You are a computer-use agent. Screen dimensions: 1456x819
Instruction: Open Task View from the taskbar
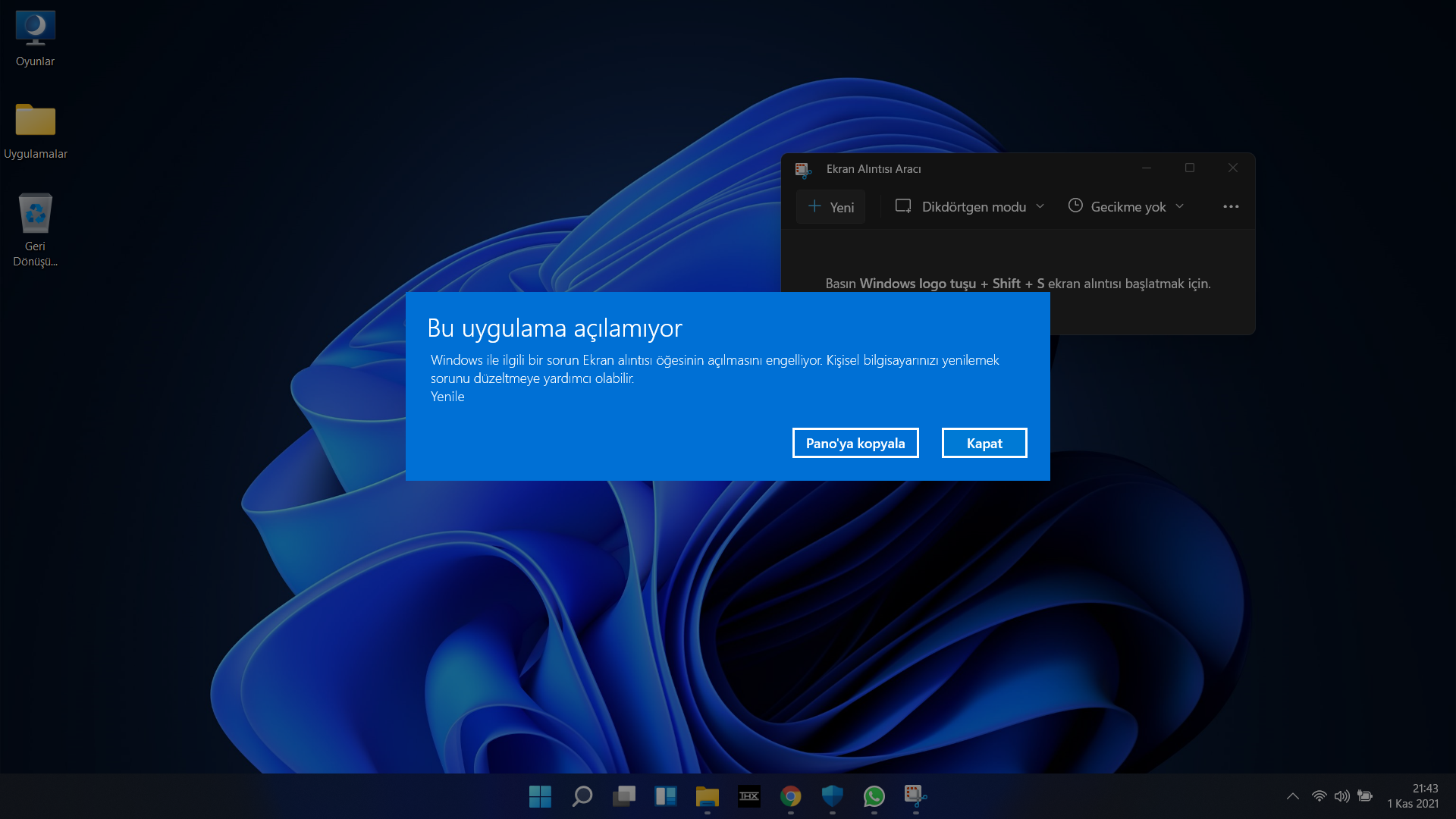623,796
